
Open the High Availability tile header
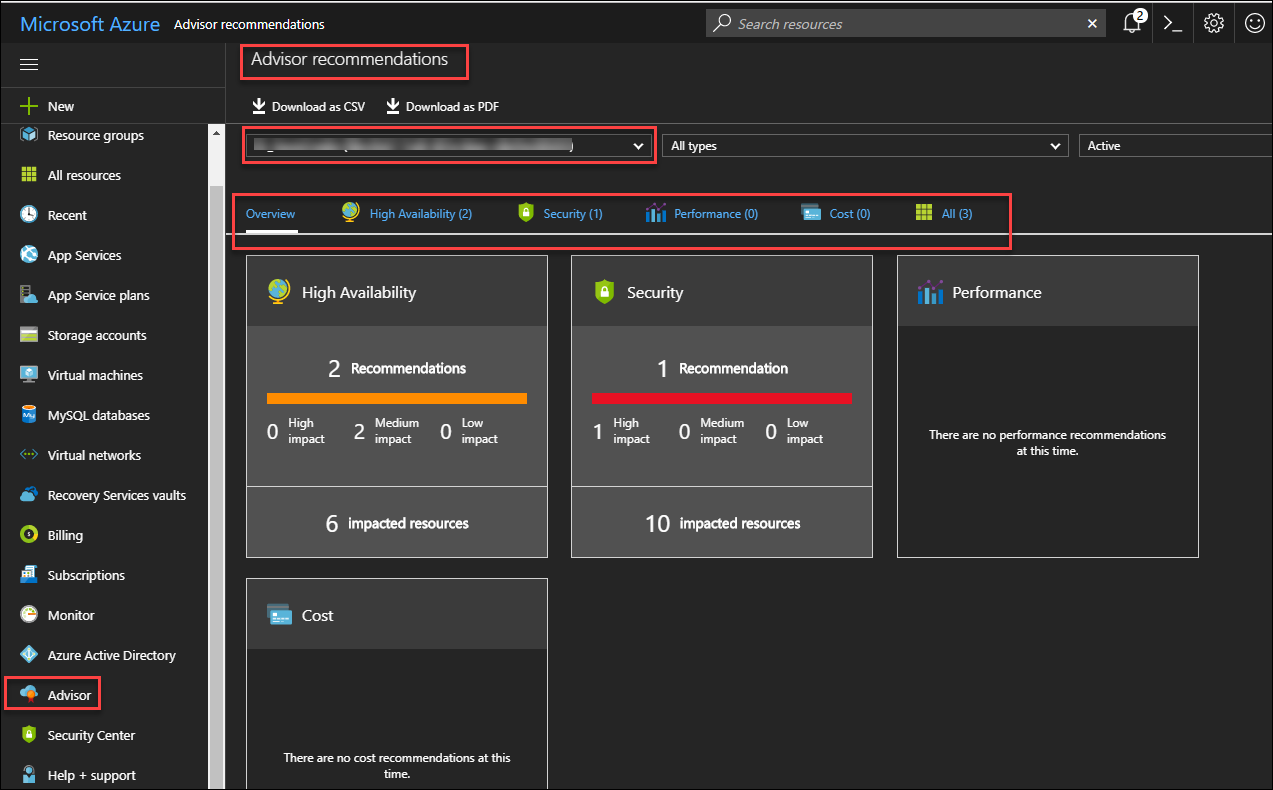tap(397, 291)
